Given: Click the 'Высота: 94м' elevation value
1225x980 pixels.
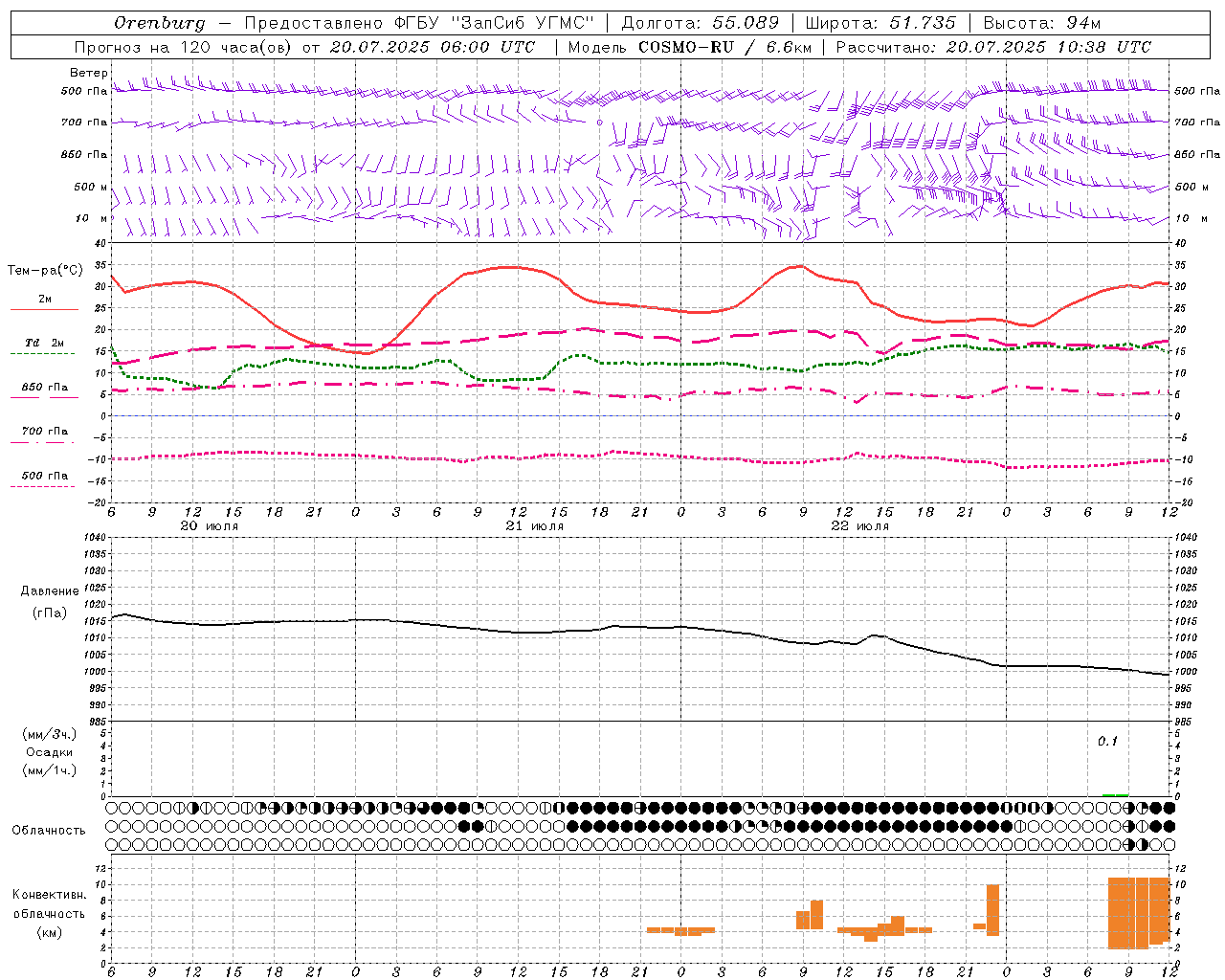Looking at the screenshot, I should pos(1042,23).
